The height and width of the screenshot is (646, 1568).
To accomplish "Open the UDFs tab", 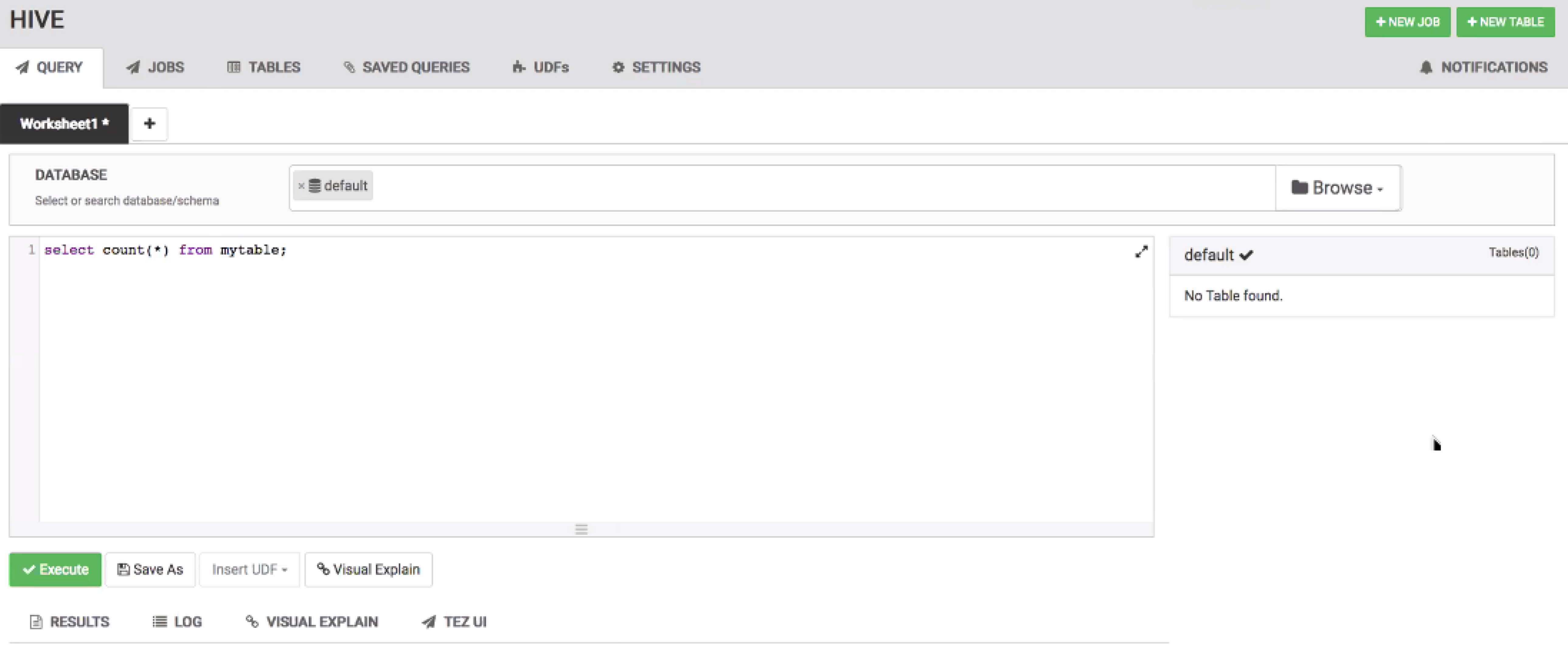I will [540, 67].
